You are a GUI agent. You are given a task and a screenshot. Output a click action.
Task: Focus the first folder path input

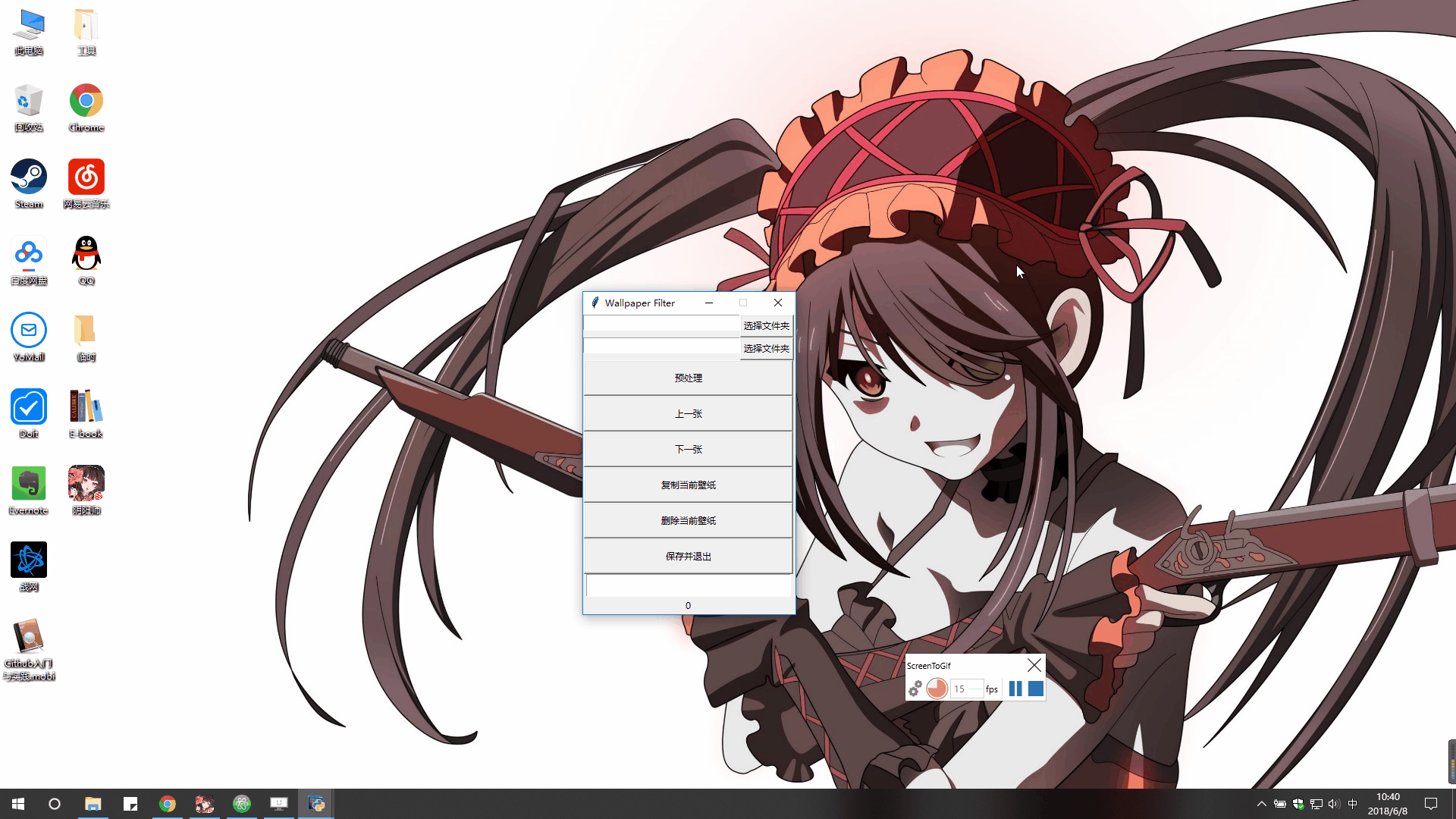click(x=661, y=325)
